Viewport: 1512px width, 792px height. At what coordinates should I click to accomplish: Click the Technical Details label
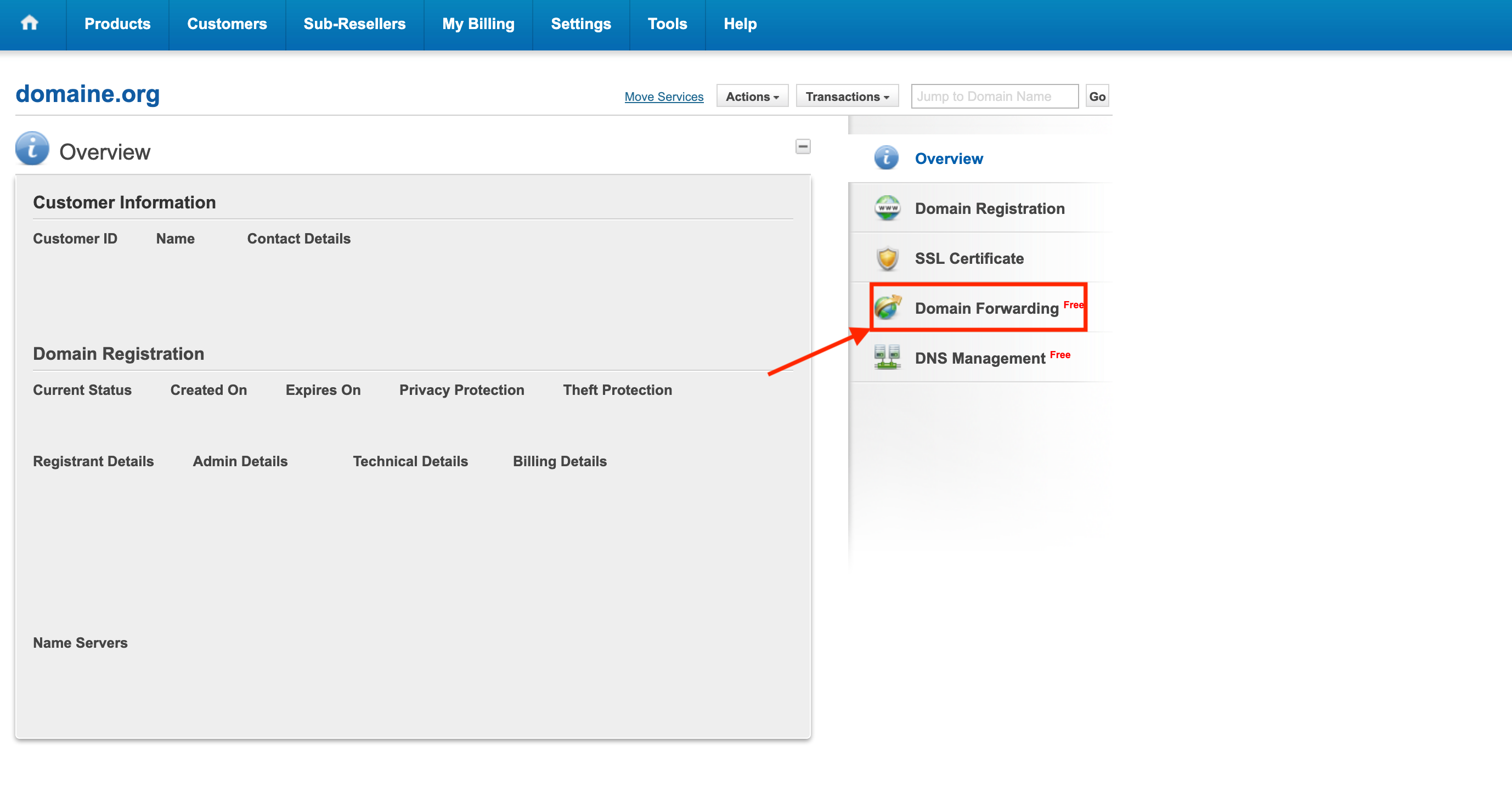click(x=410, y=462)
